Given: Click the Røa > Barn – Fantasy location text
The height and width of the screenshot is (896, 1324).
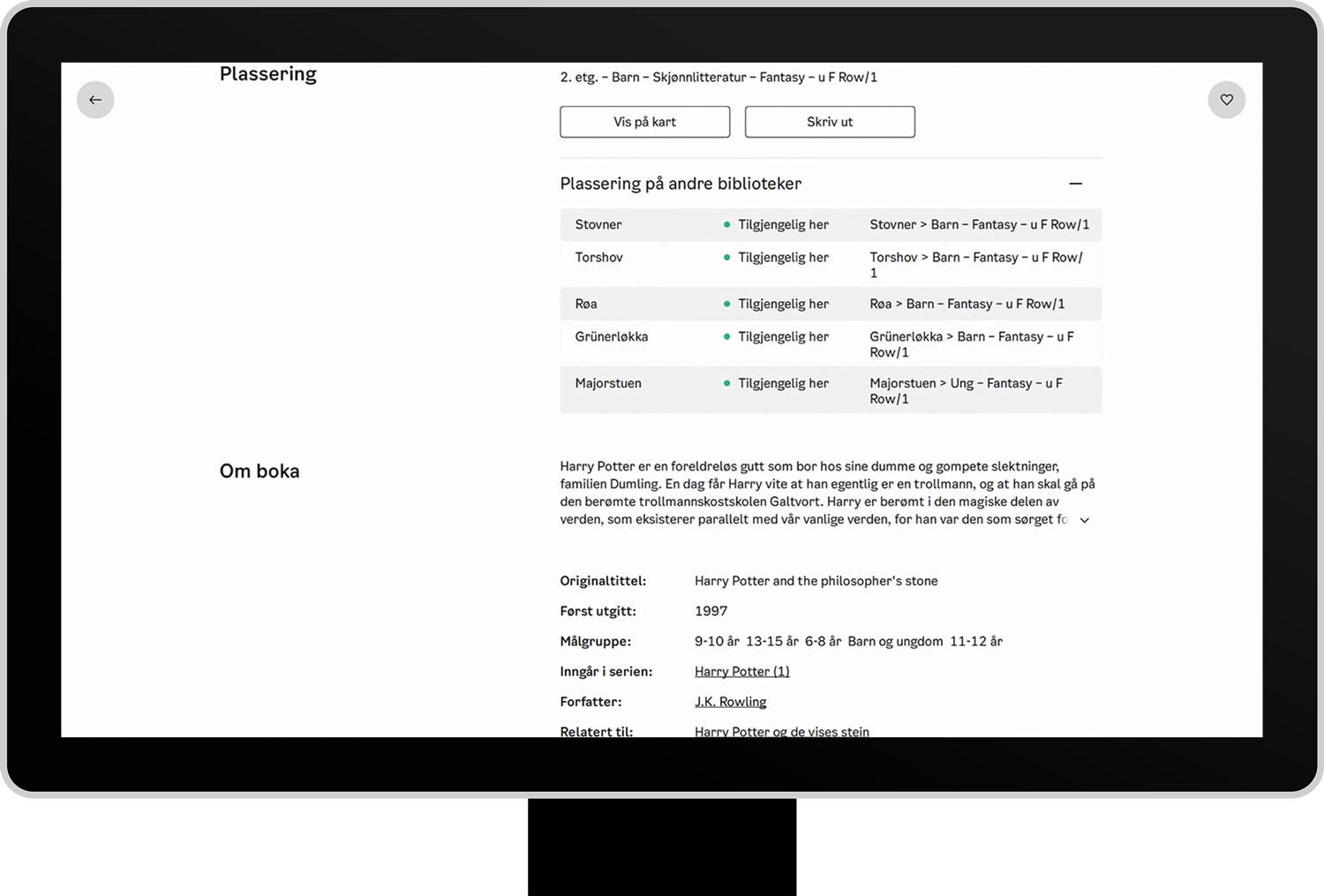Looking at the screenshot, I should pos(967,305).
